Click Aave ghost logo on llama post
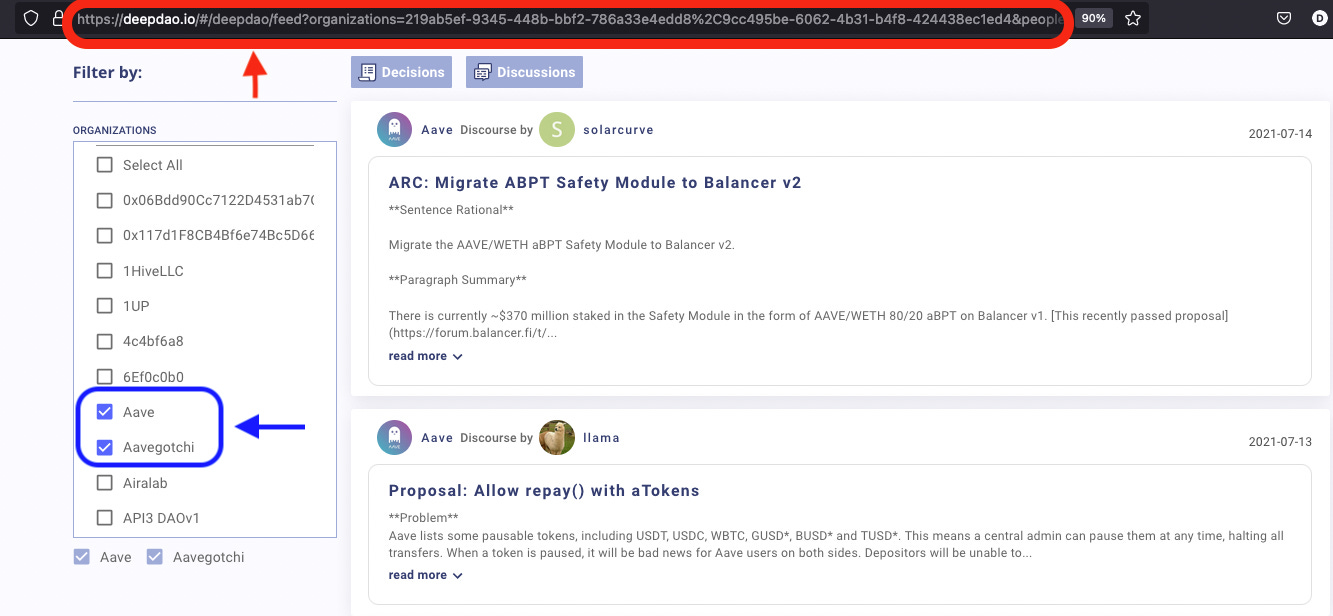Image resolution: width=1333 pixels, height=616 pixels. click(x=394, y=437)
